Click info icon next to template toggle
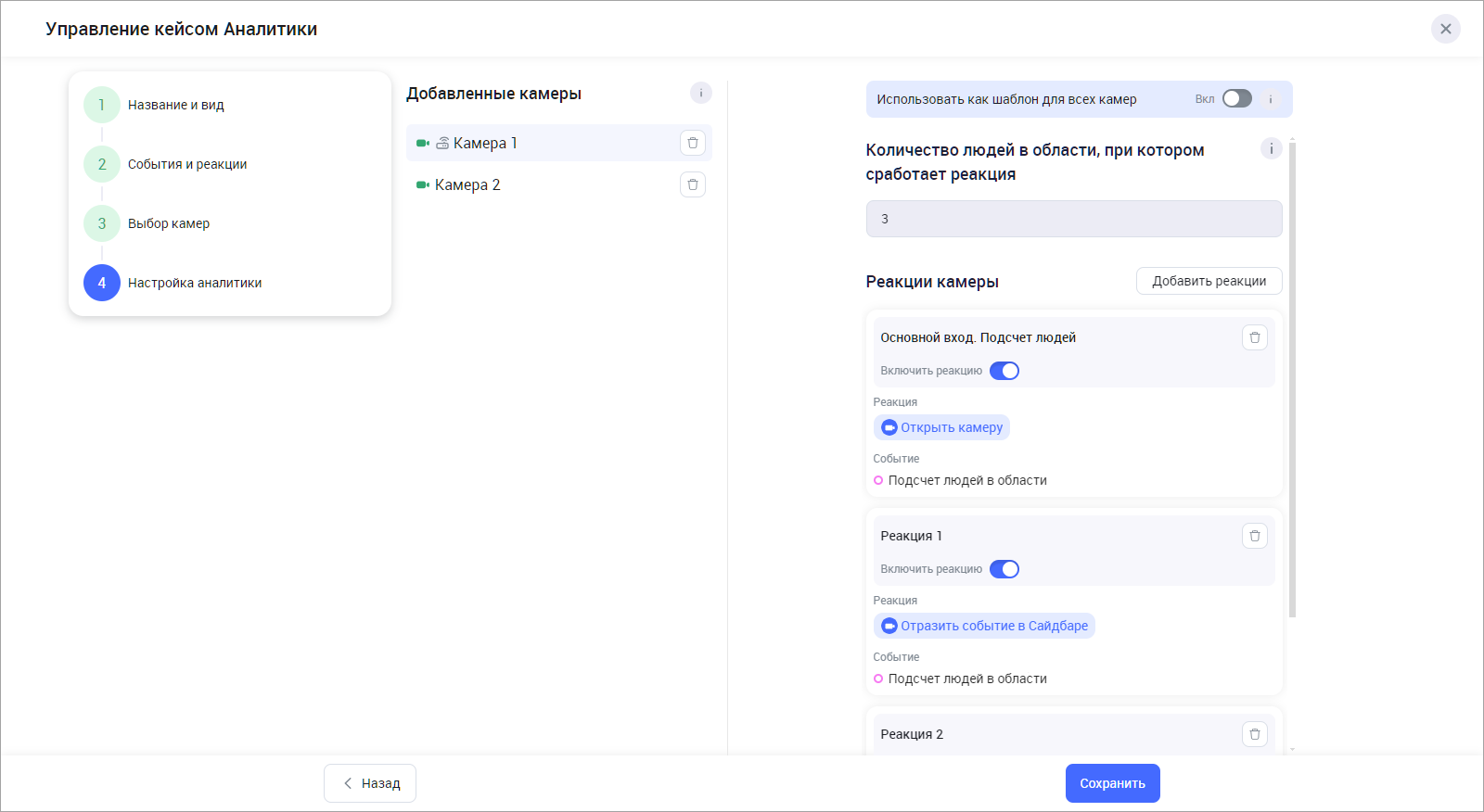 coord(1271,99)
